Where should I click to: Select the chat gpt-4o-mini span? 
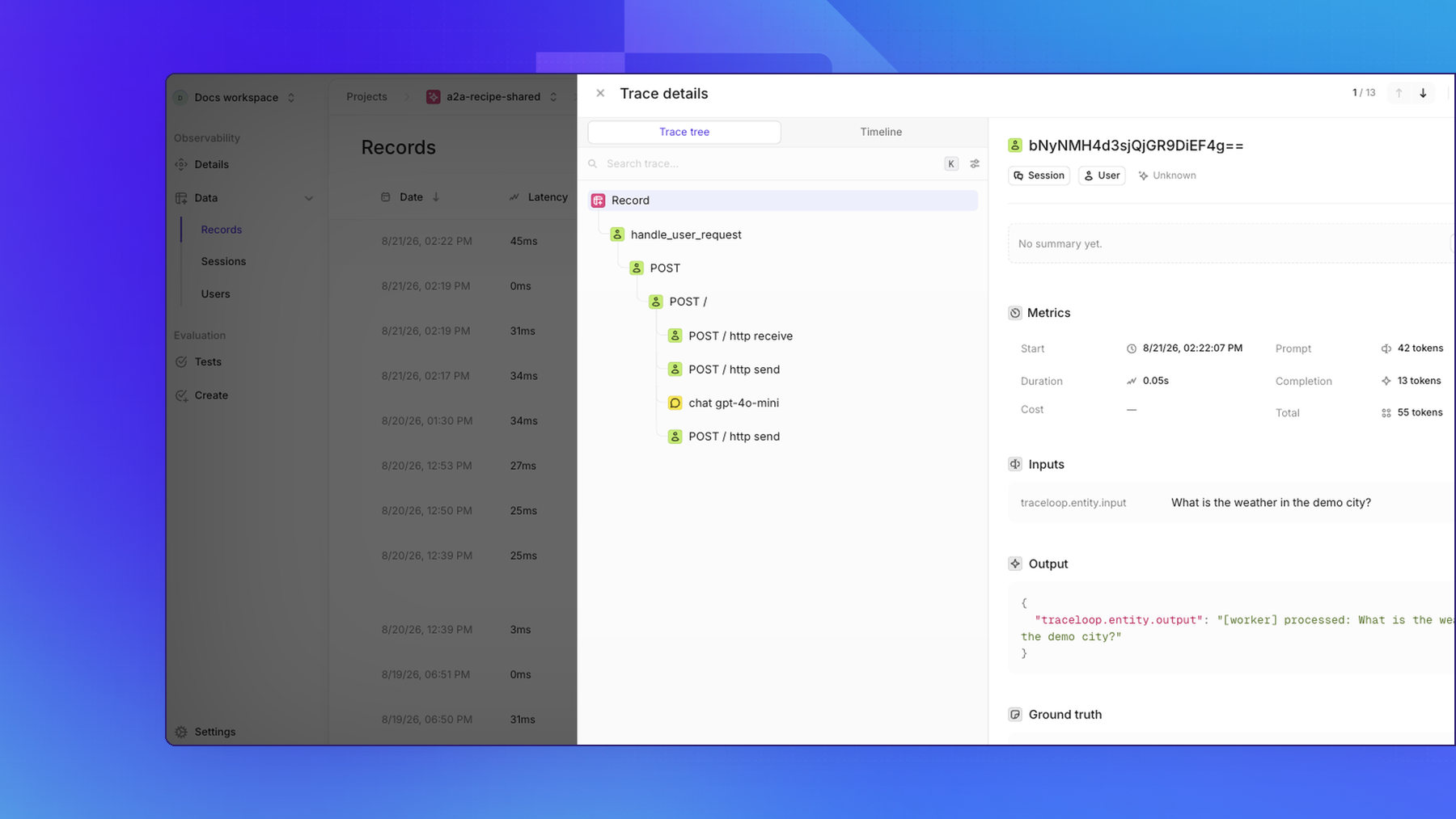734,403
